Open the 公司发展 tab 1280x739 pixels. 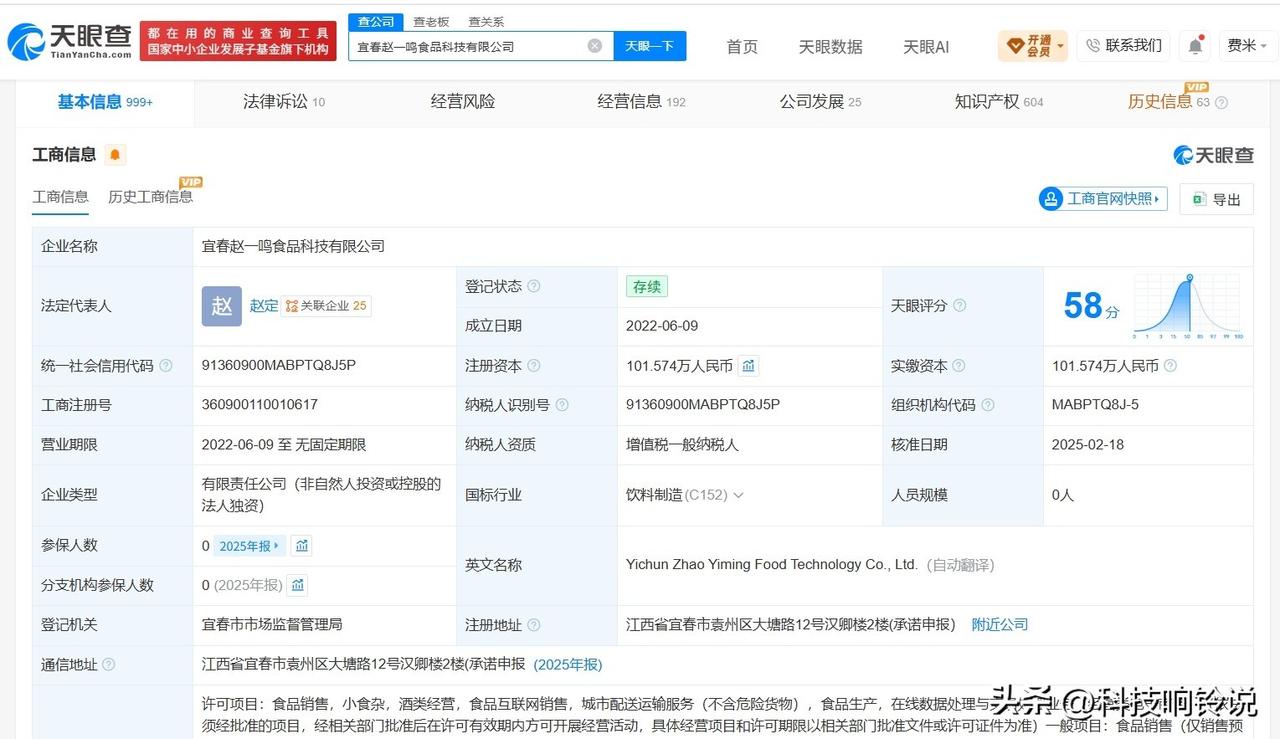point(820,102)
